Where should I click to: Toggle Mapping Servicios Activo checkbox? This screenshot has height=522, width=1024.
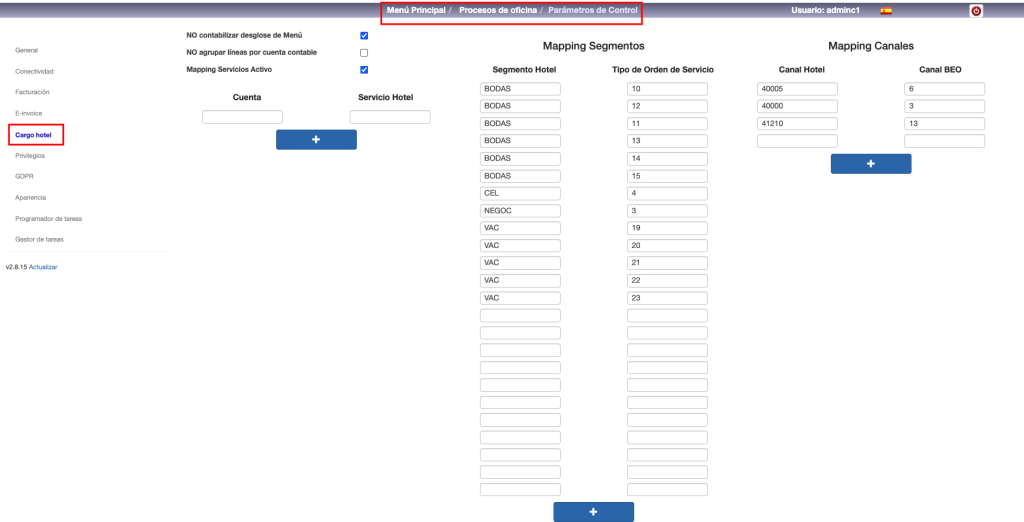(364, 70)
